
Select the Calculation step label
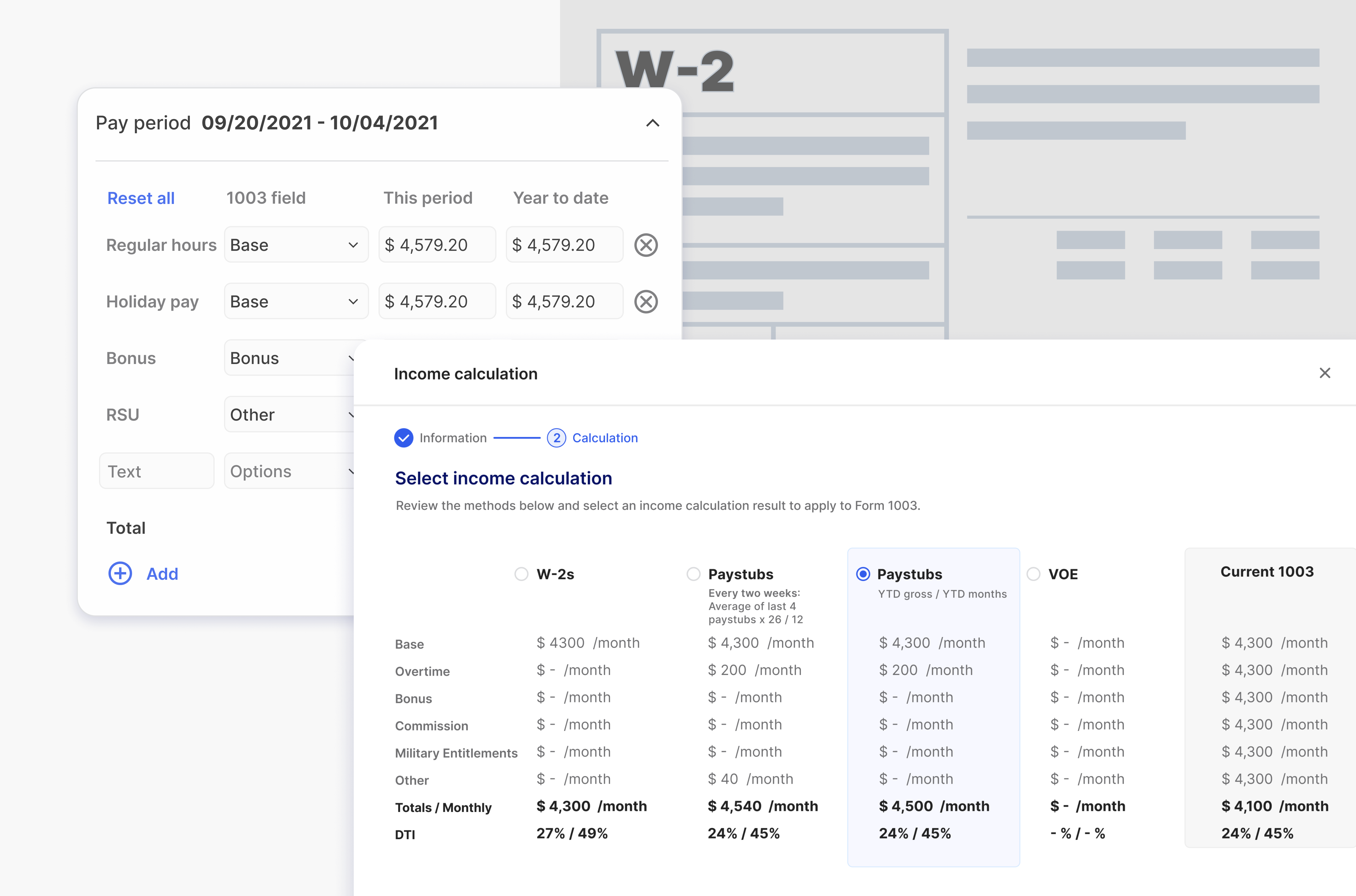(x=605, y=438)
